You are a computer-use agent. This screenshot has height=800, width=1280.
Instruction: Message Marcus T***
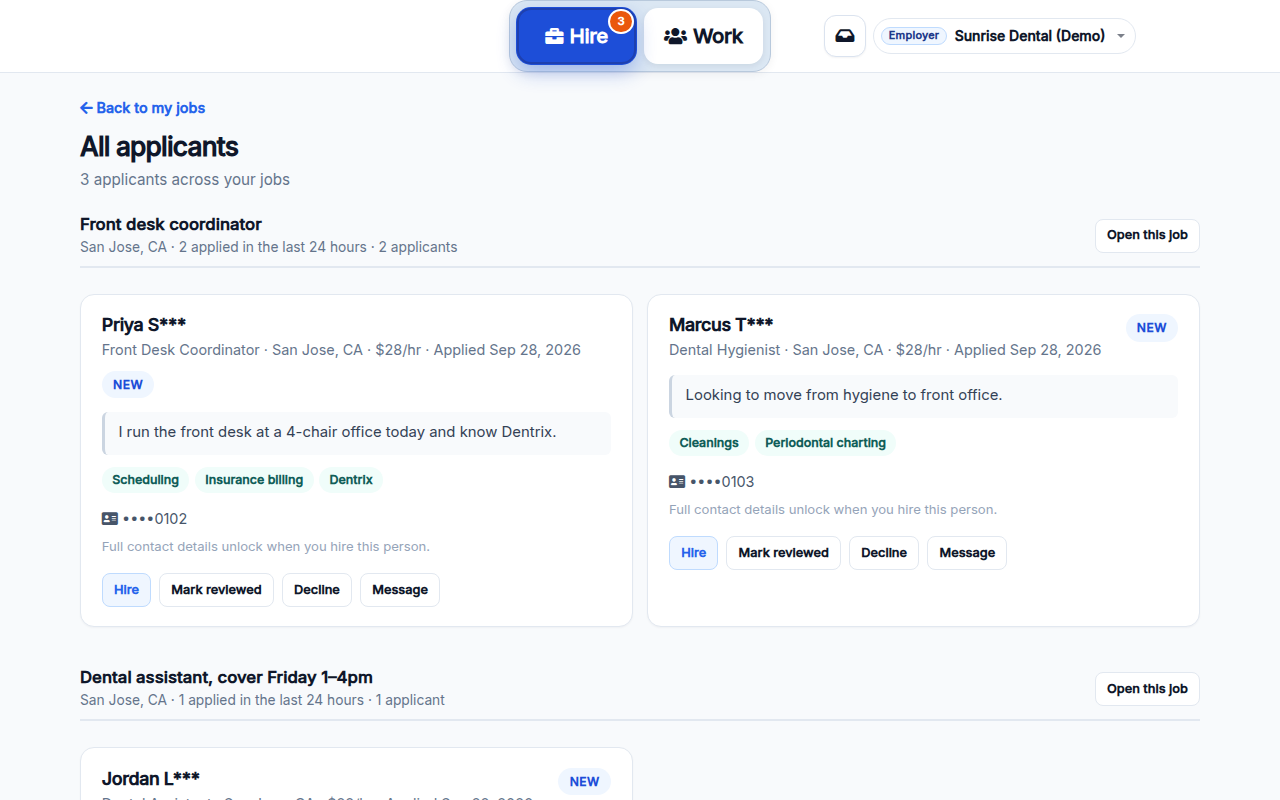(x=967, y=553)
